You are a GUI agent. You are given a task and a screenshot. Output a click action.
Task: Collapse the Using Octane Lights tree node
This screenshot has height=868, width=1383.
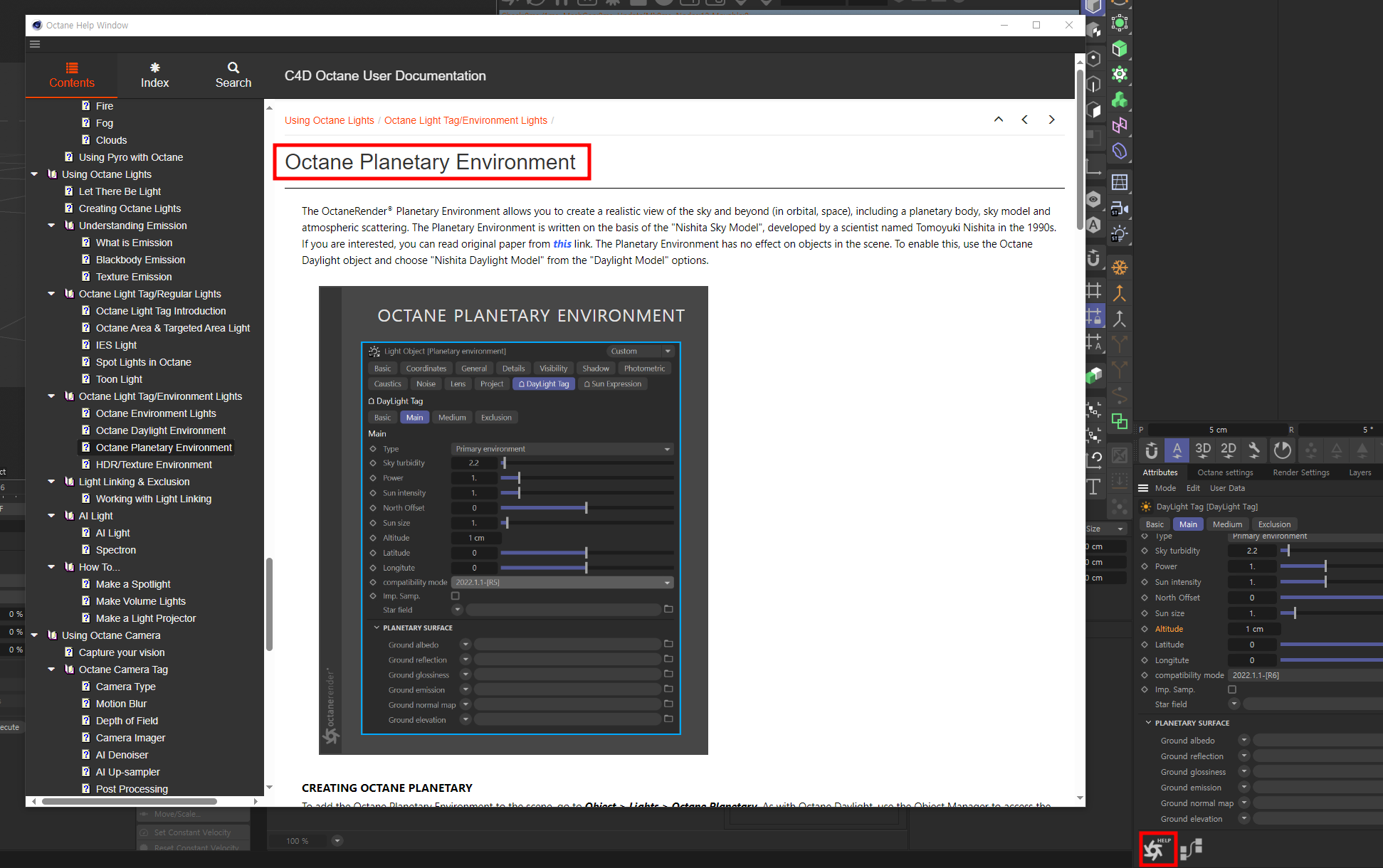pos(34,174)
